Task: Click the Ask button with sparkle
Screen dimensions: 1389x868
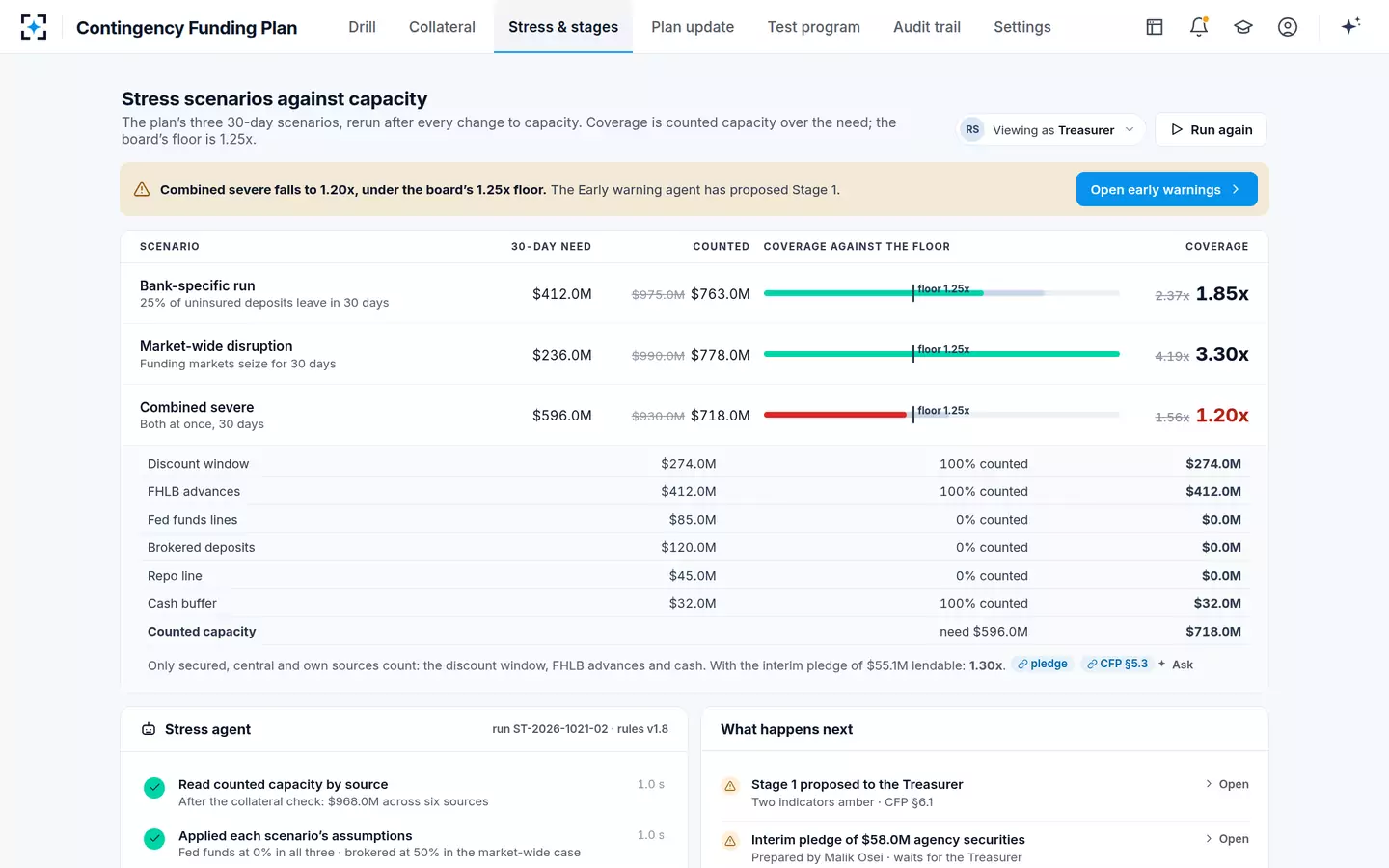Action: pos(1176,665)
